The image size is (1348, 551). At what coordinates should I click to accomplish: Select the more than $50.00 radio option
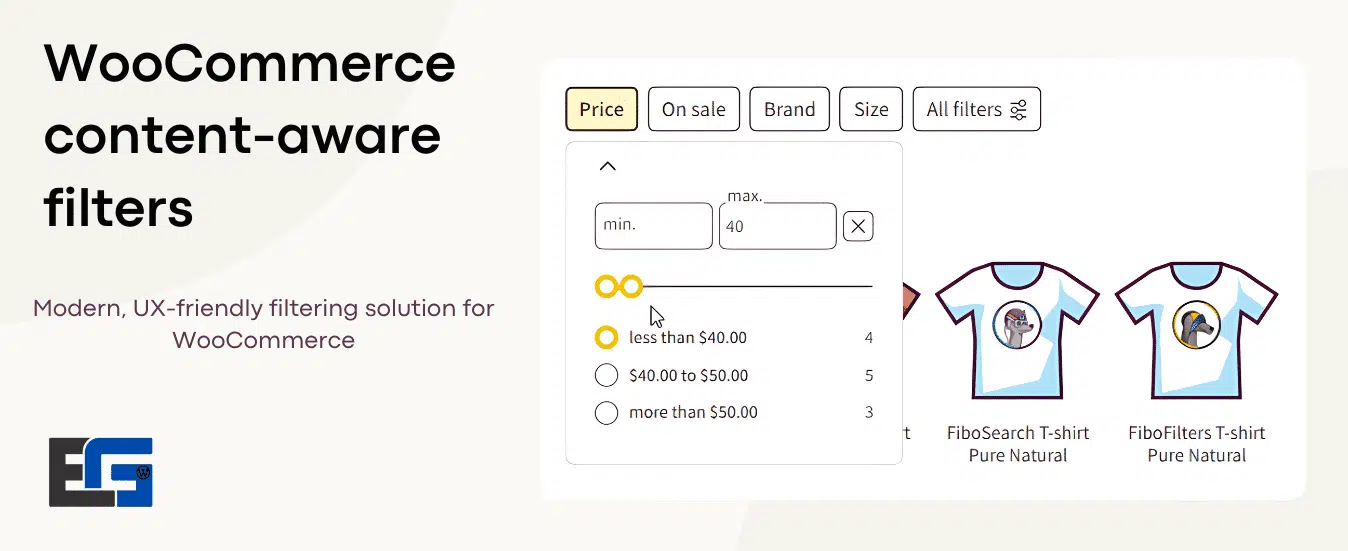pyautogui.click(x=606, y=412)
